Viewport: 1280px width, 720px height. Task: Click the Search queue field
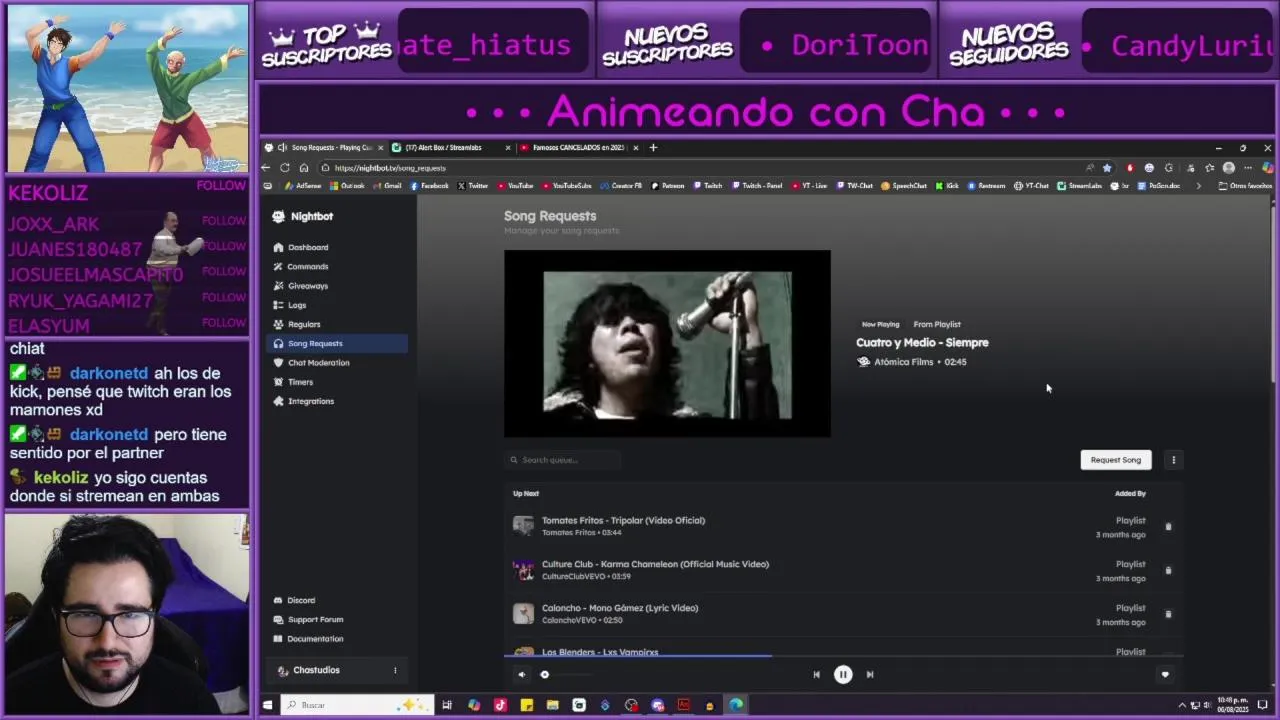(x=563, y=460)
